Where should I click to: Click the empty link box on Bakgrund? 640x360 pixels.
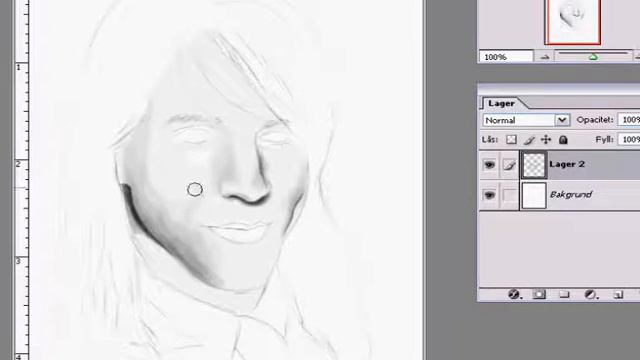point(509,195)
